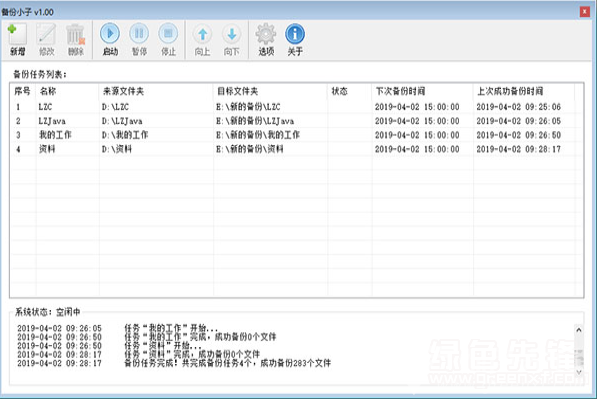This screenshot has height=399, width=598.
Task: Click last backup time 09:28:17 in table
Action: 519,149
